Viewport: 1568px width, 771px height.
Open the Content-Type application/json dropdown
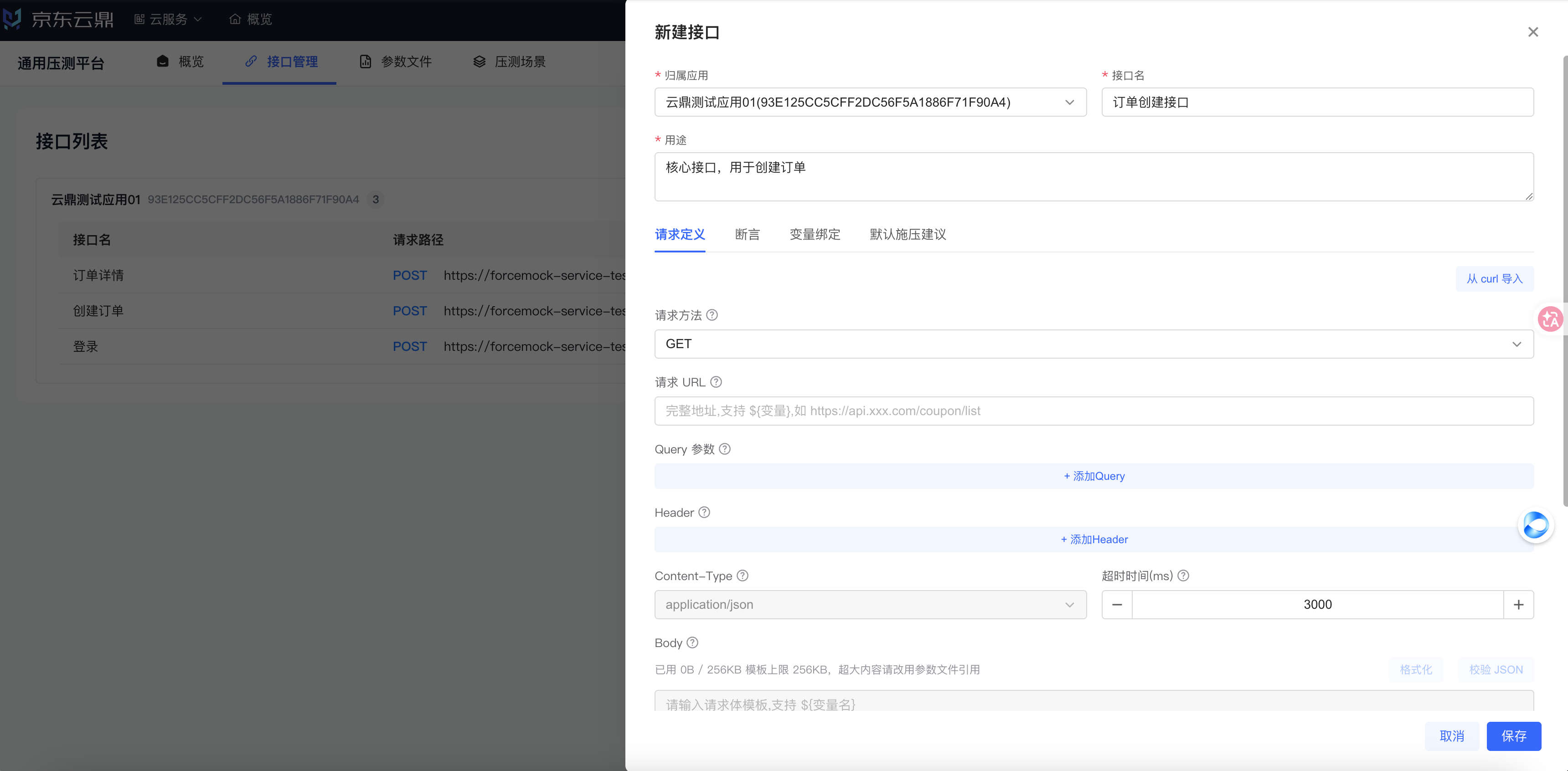pos(870,604)
